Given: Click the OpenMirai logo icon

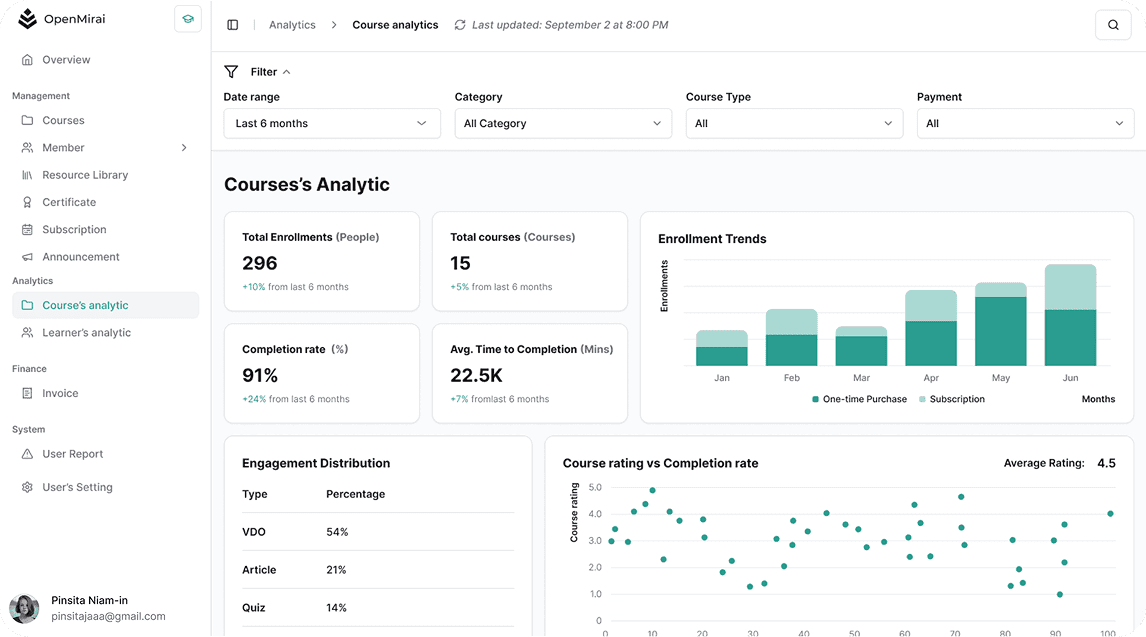Looking at the screenshot, I should [x=27, y=19].
